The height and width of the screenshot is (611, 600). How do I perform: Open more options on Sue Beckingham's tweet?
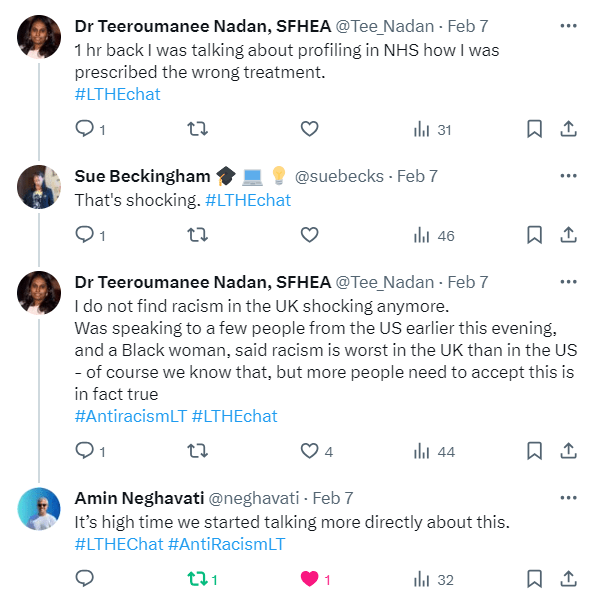(x=568, y=176)
